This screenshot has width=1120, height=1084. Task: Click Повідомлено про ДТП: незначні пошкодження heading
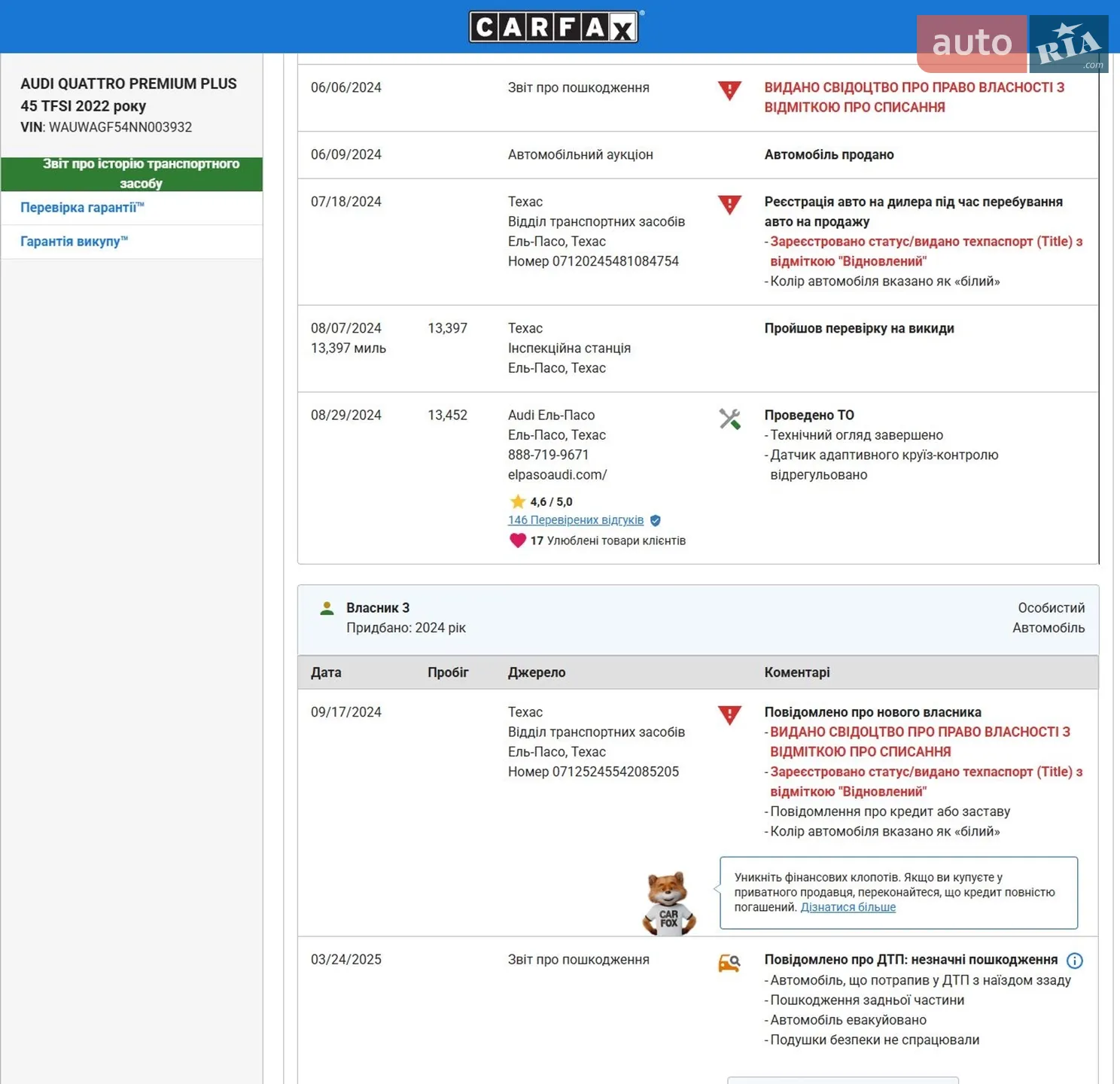click(x=912, y=960)
